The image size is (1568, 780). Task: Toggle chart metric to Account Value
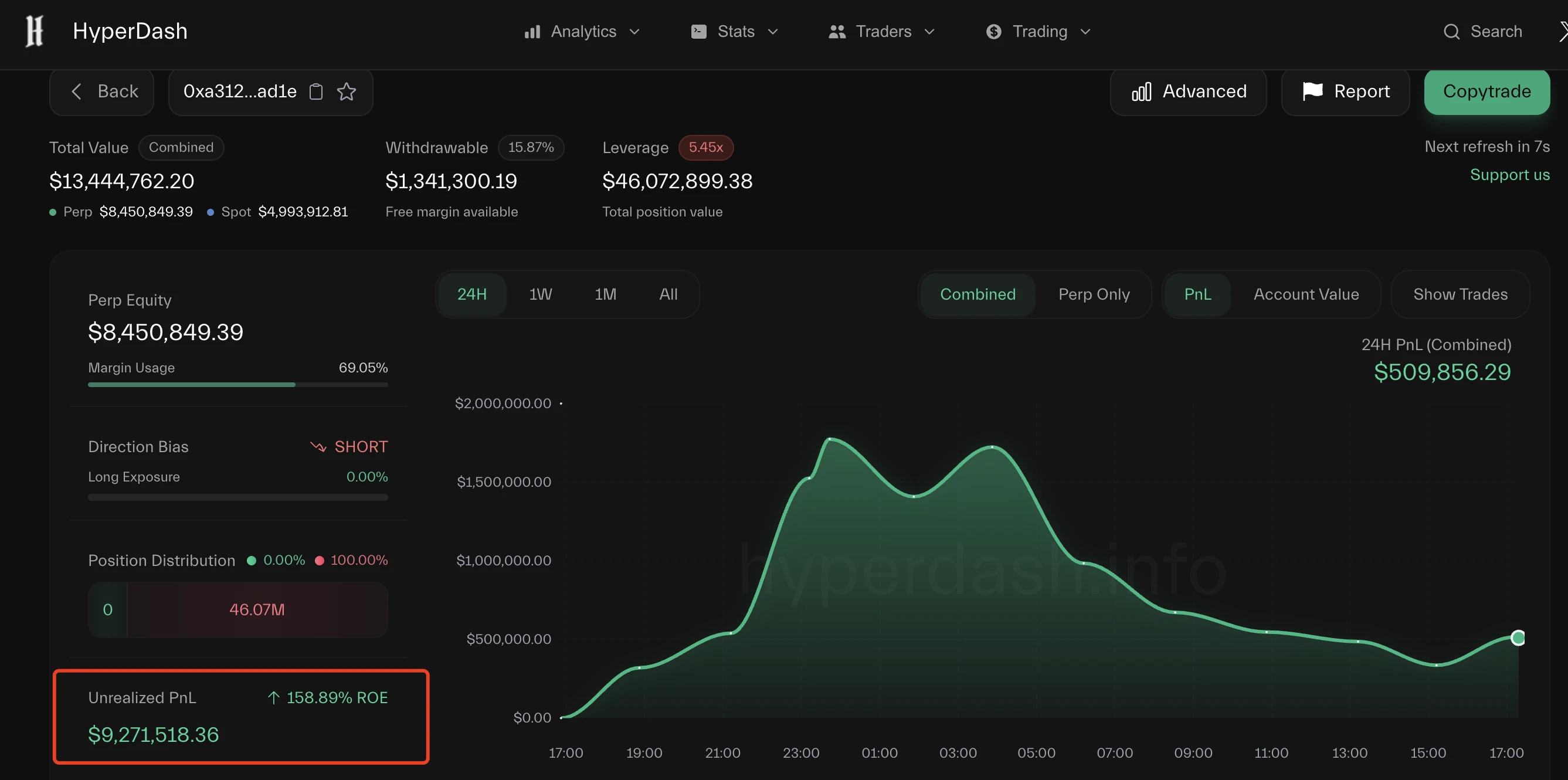click(1306, 294)
